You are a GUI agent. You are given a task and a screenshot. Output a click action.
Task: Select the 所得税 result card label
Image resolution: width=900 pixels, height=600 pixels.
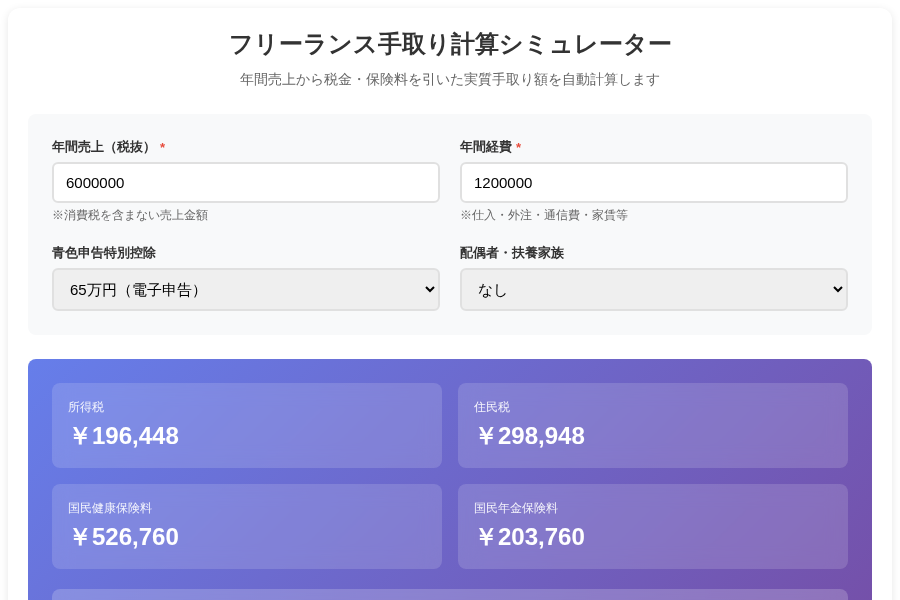[86, 407]
